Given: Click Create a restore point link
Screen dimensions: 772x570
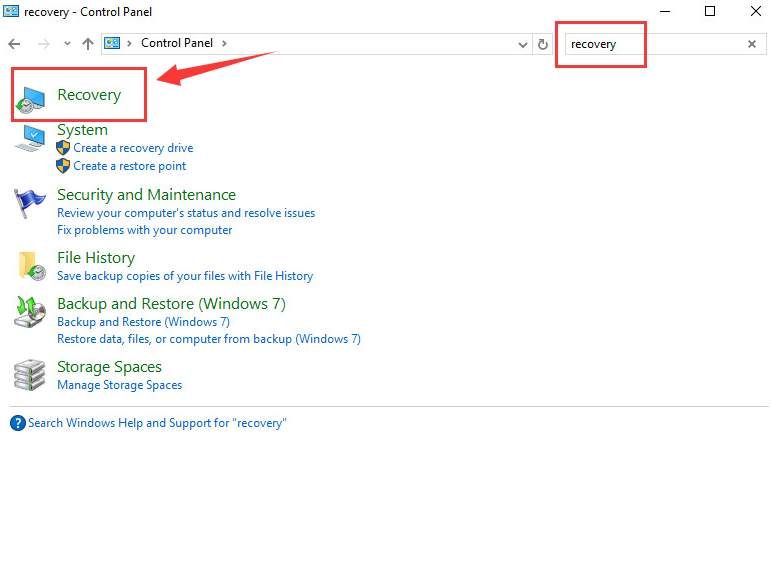Looking at the screenshot, I should click(129, 166).
